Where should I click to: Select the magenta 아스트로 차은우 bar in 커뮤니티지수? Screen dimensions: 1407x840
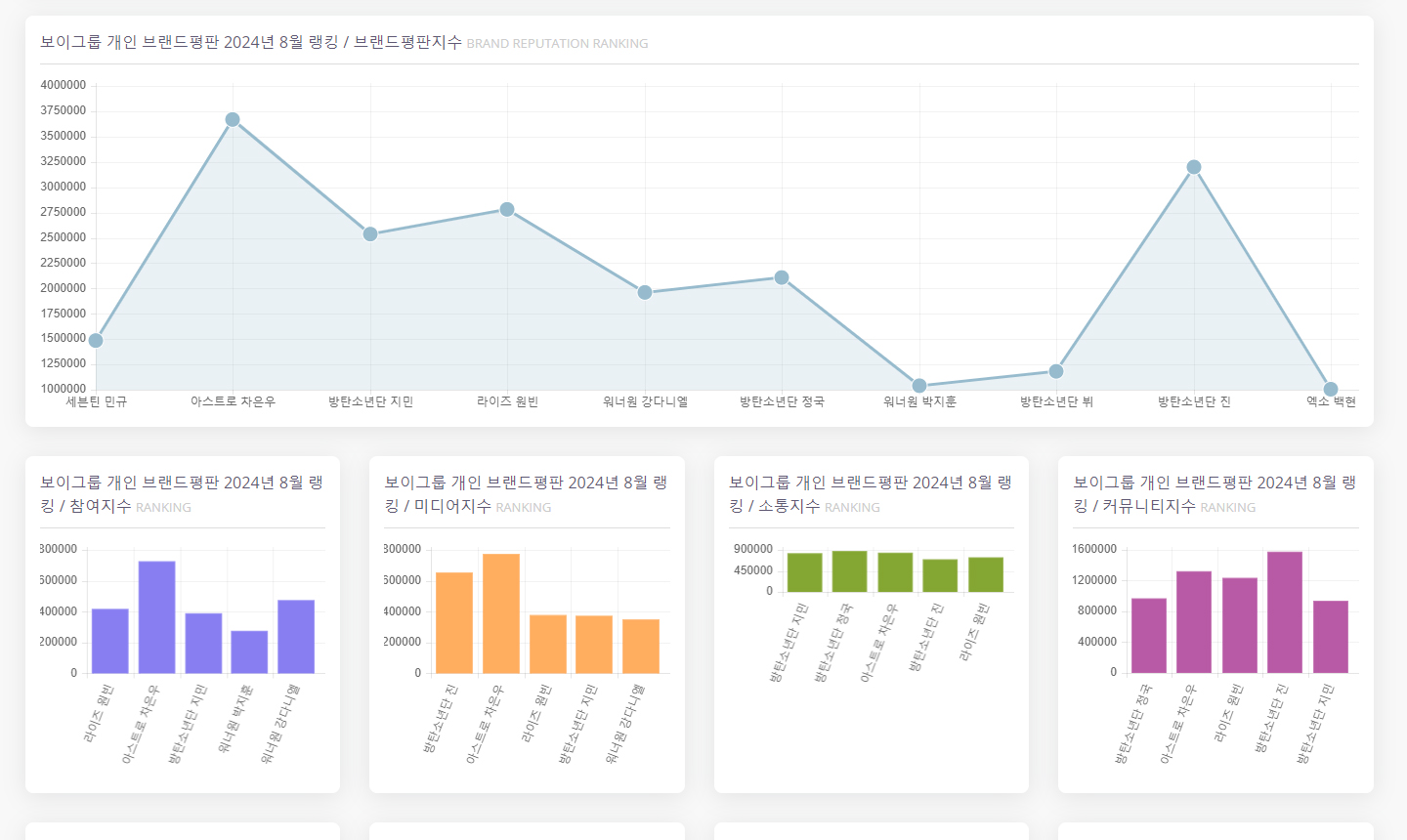click(1194, 622)
